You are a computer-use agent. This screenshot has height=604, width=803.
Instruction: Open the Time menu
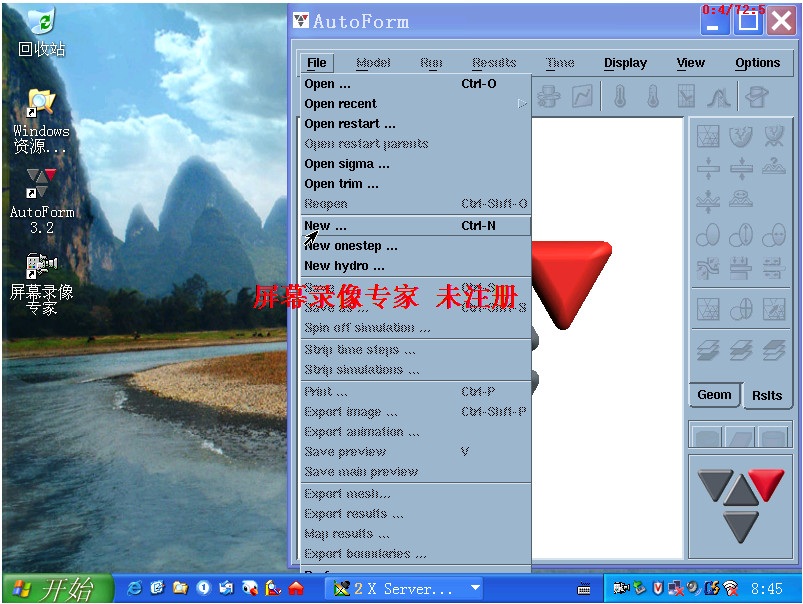point(560,63)
